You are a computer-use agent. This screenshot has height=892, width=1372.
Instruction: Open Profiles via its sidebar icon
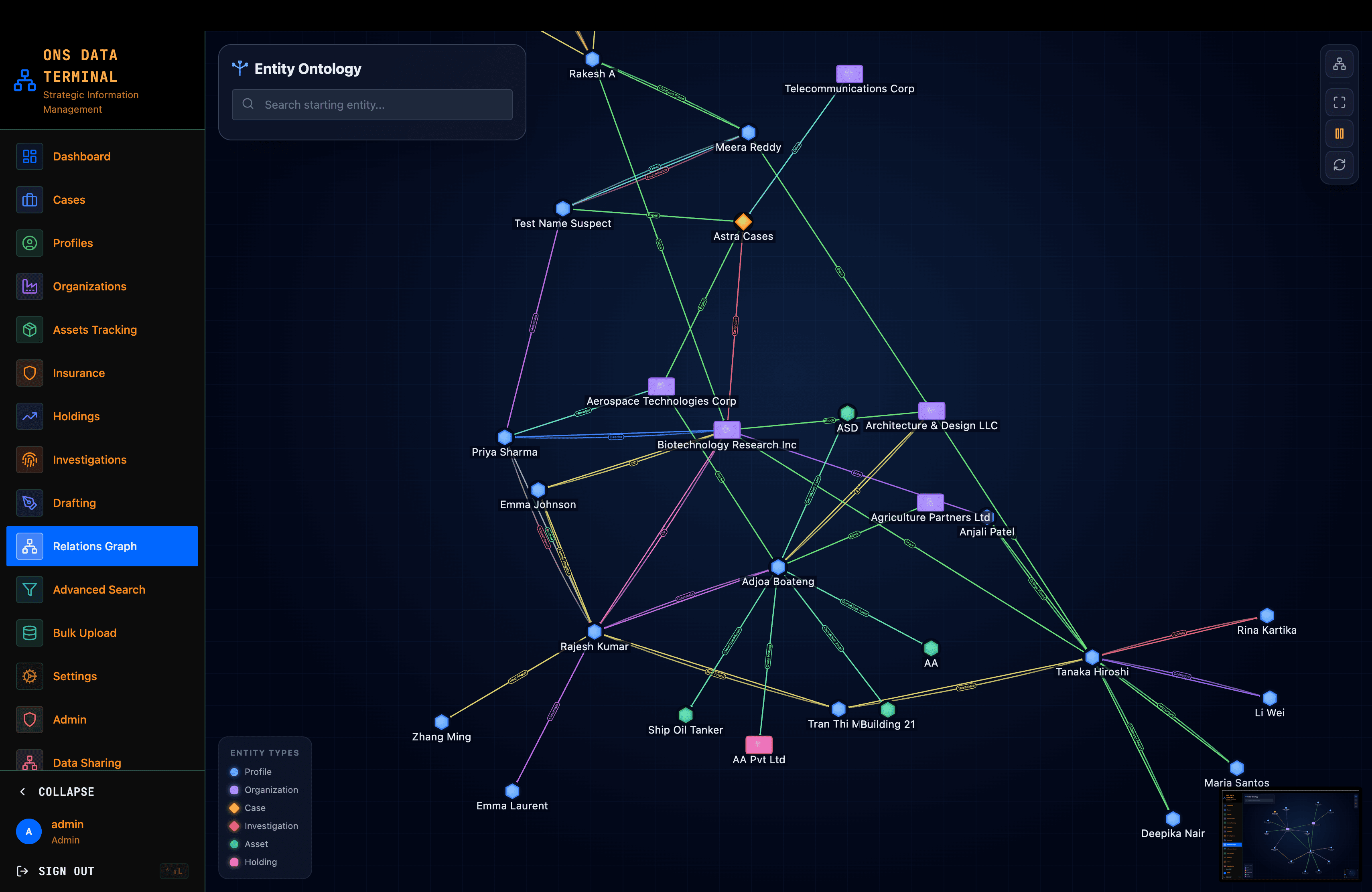29,243
